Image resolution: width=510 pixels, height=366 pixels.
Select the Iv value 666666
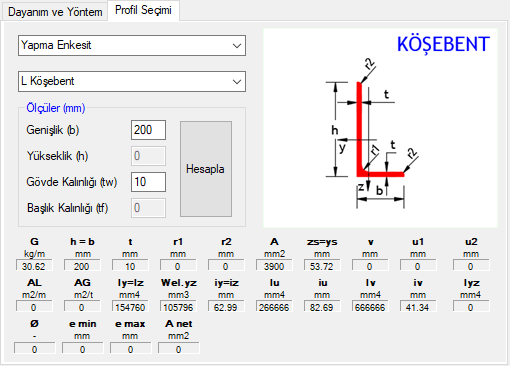[370, 307]
